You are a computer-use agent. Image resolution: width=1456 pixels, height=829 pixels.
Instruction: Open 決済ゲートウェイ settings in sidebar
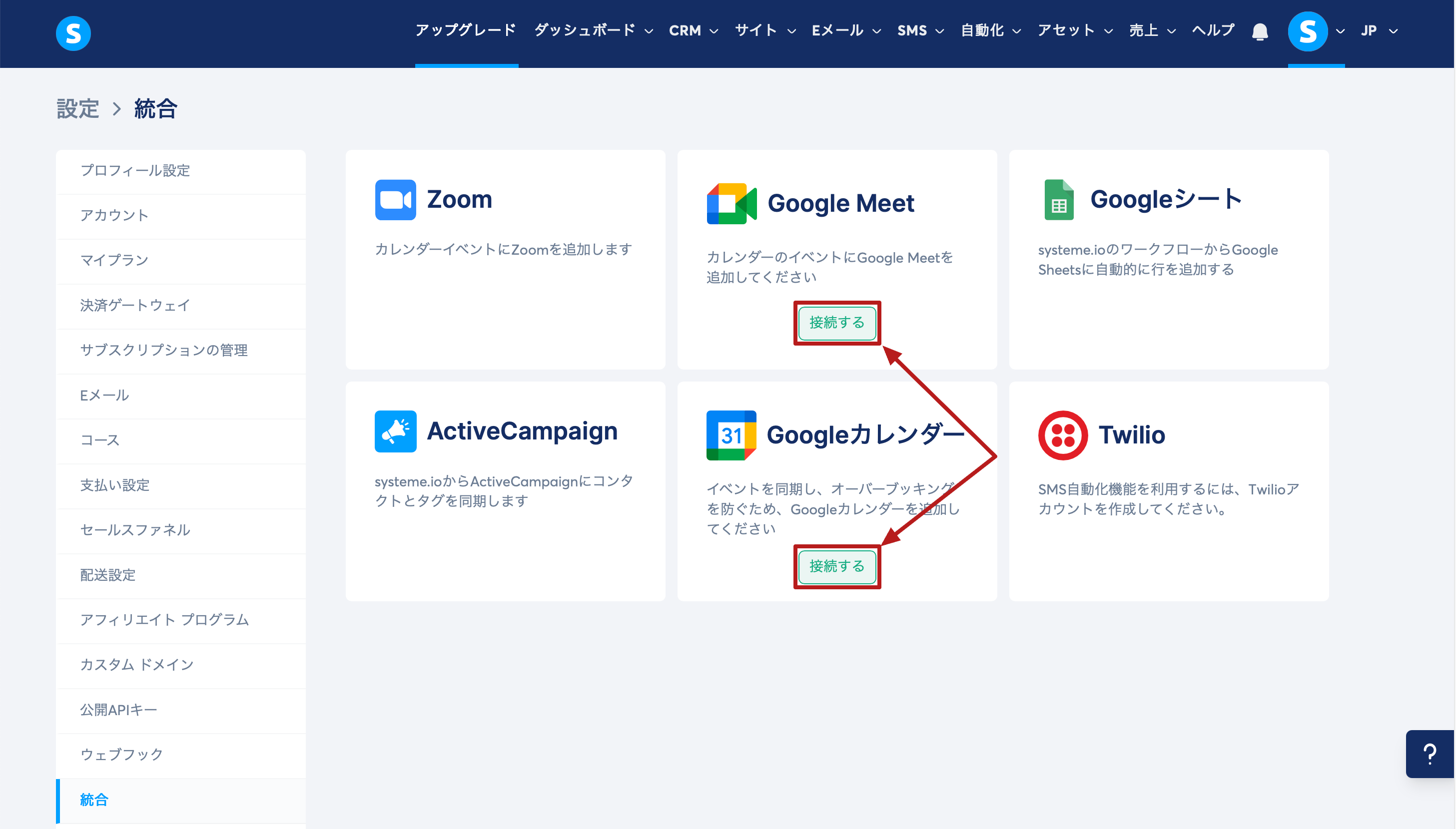pos(135,305)
